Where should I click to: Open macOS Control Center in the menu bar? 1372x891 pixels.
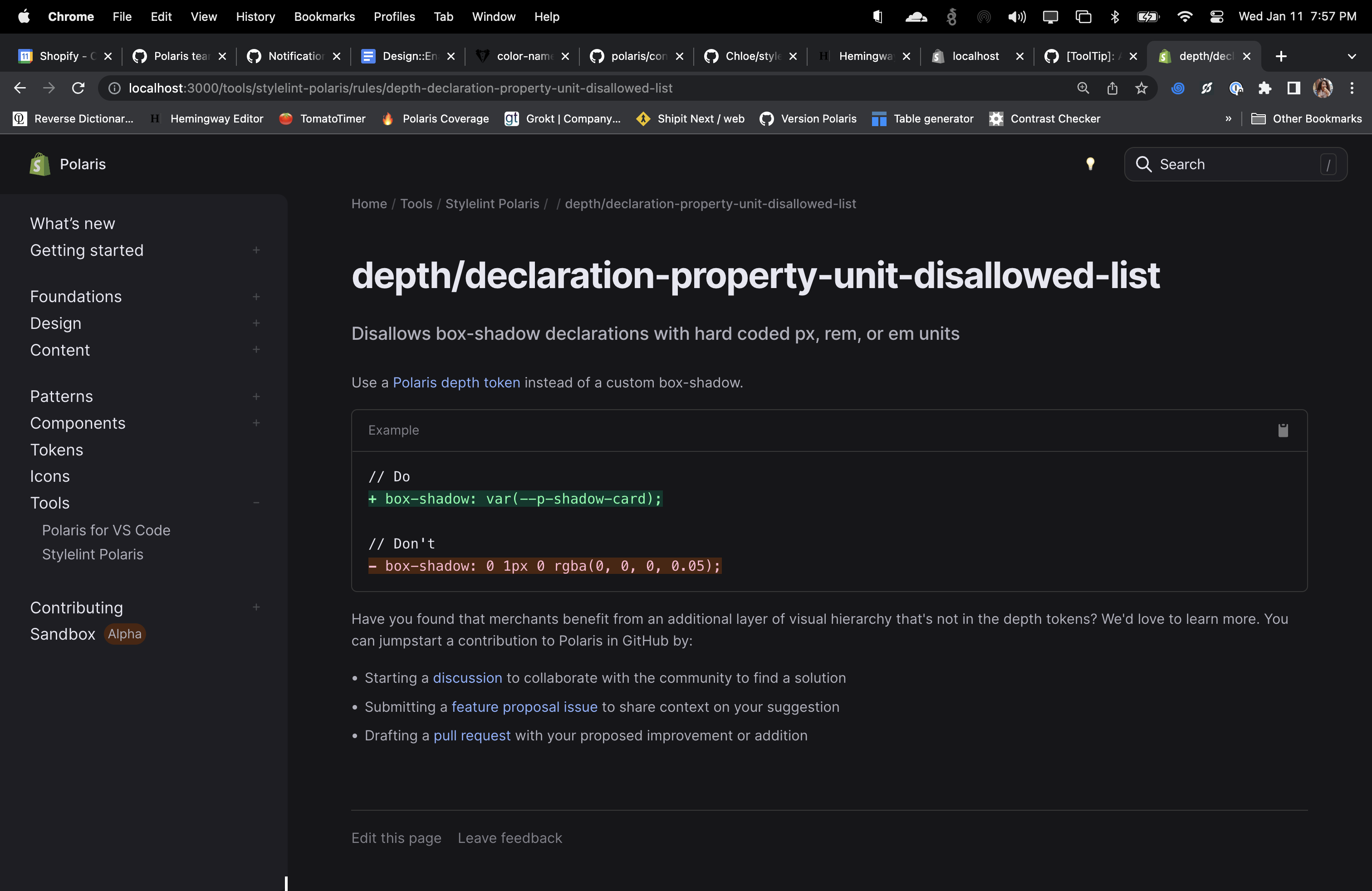point(1216,17)
